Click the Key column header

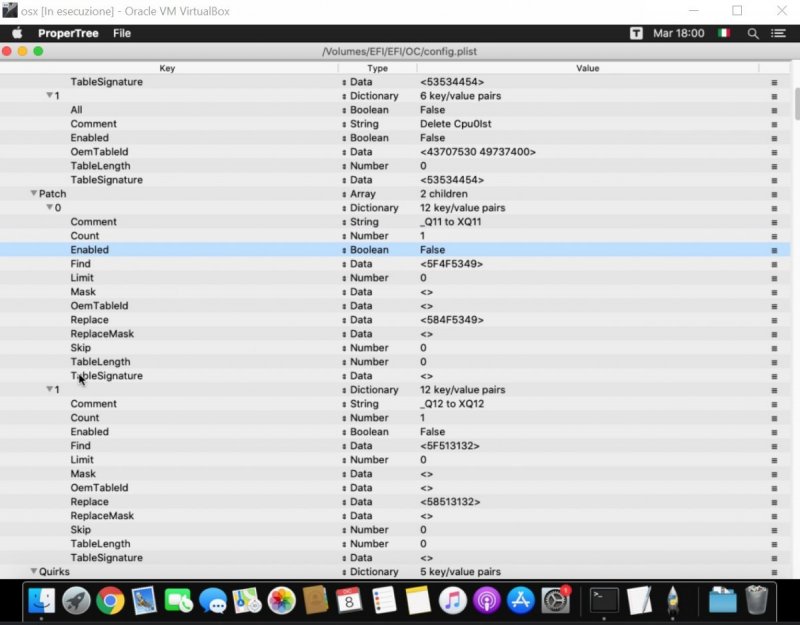tap(168, 68)
